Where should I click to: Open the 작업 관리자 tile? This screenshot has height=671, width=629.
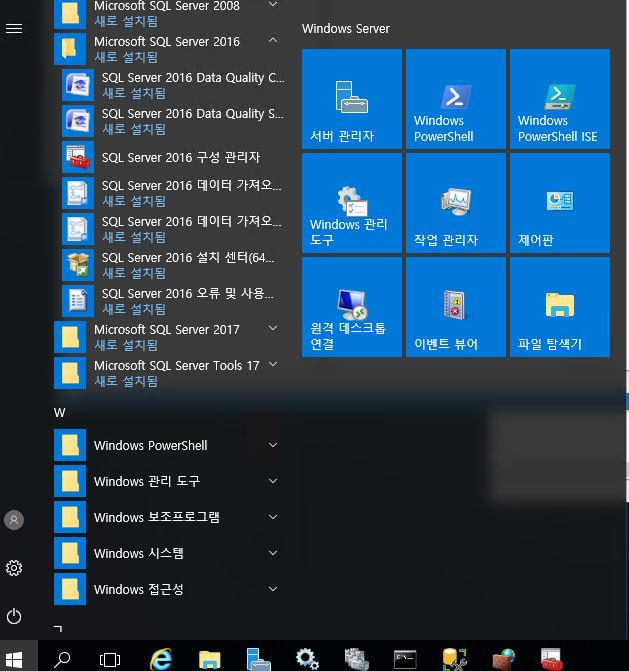click(456, 203)
